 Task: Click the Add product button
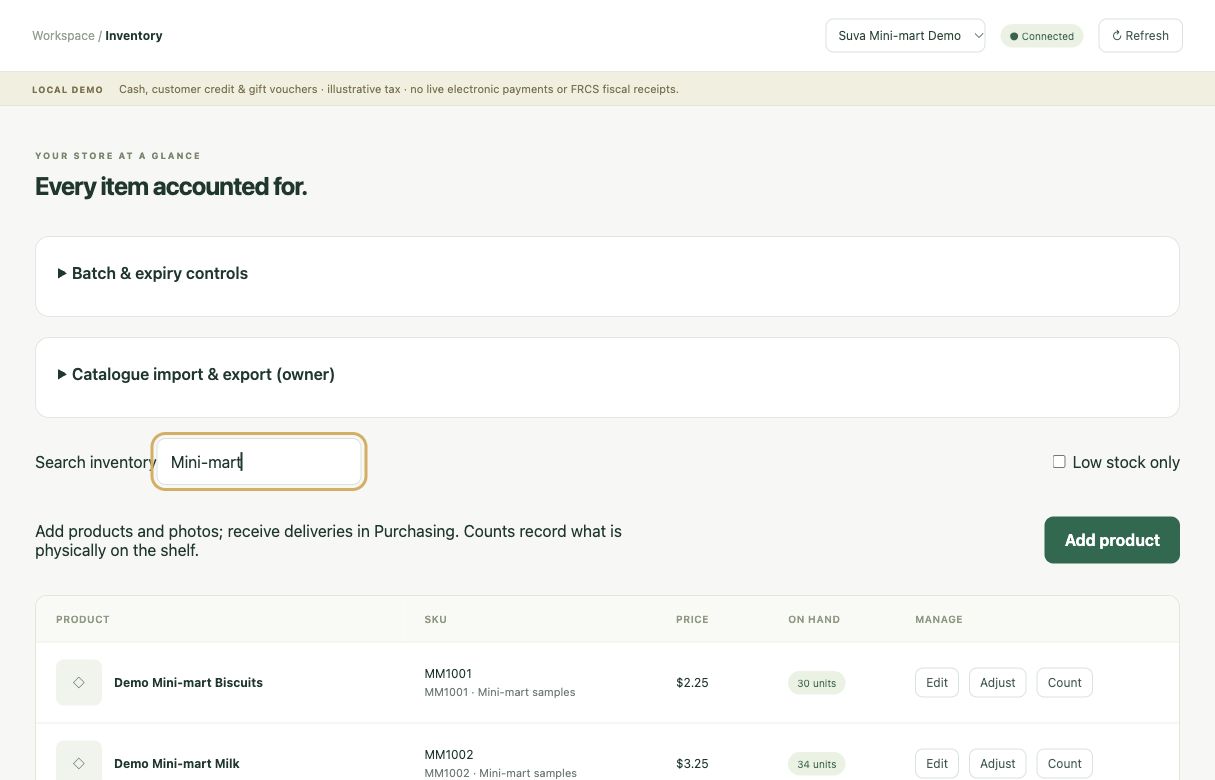point(1112,540)
